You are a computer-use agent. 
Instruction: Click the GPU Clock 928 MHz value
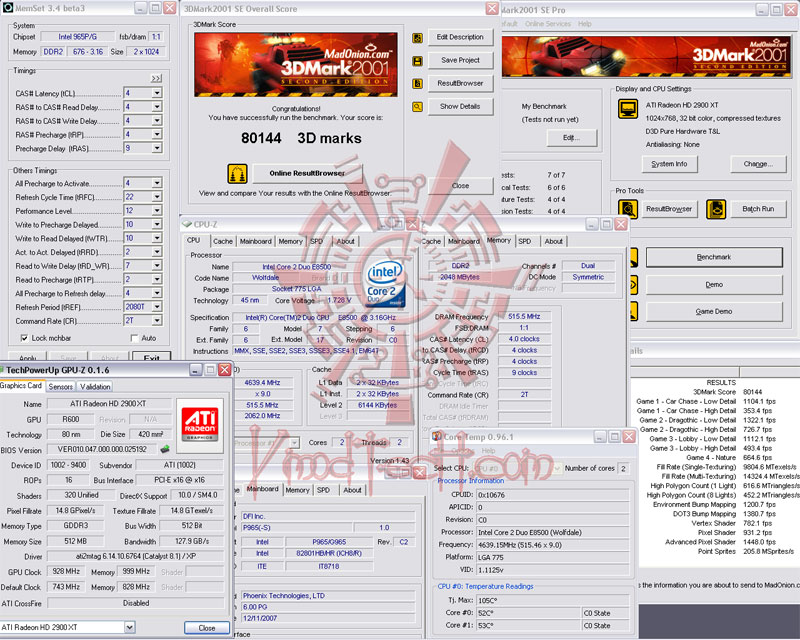[66, 571]
